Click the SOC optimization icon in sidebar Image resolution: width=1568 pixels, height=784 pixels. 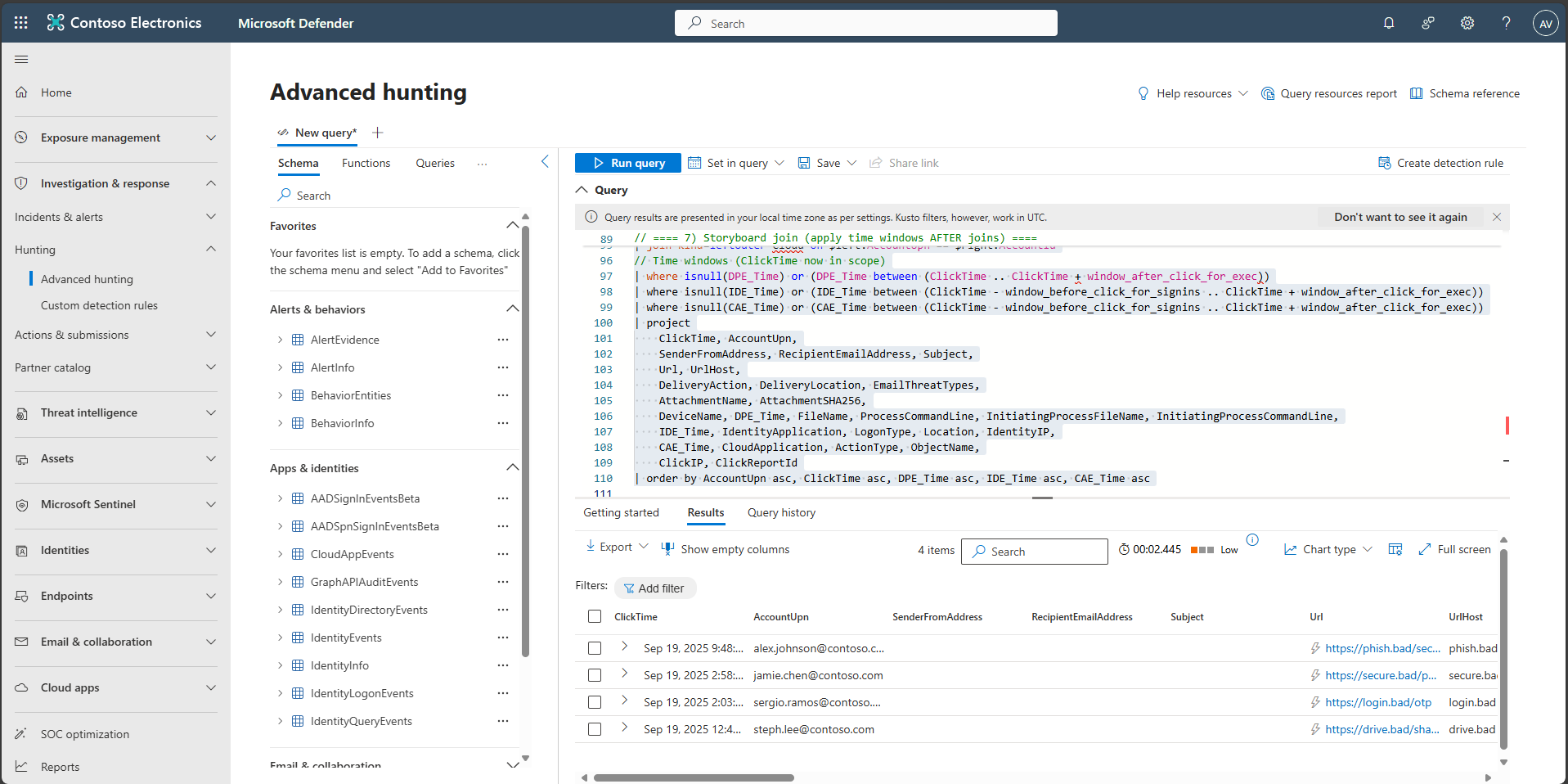[x=22, y=734]
